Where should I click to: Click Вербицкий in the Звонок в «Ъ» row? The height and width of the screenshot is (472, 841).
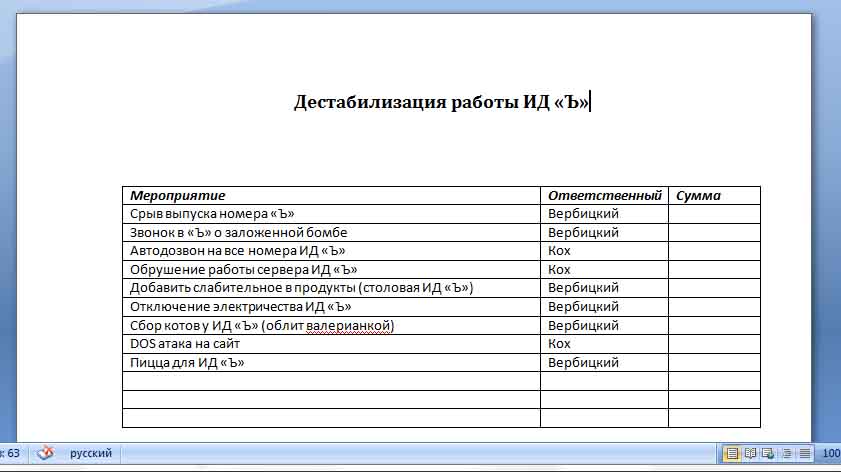point(583,232)
